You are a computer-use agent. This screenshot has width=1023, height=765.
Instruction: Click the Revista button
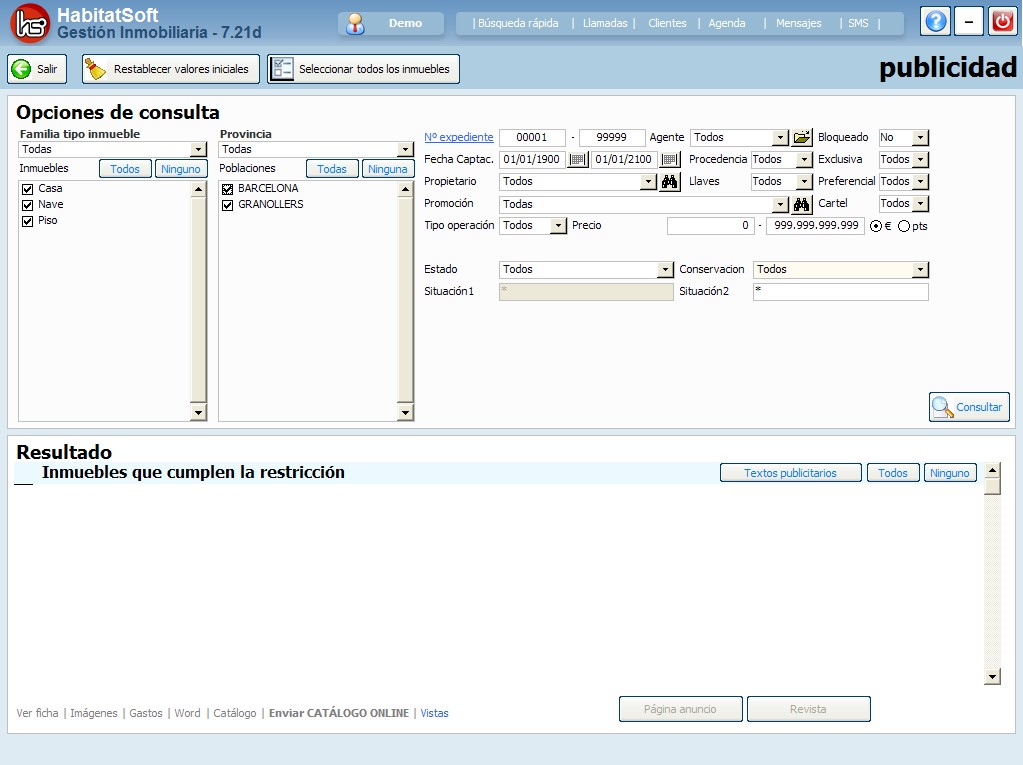tap(808, 709)
